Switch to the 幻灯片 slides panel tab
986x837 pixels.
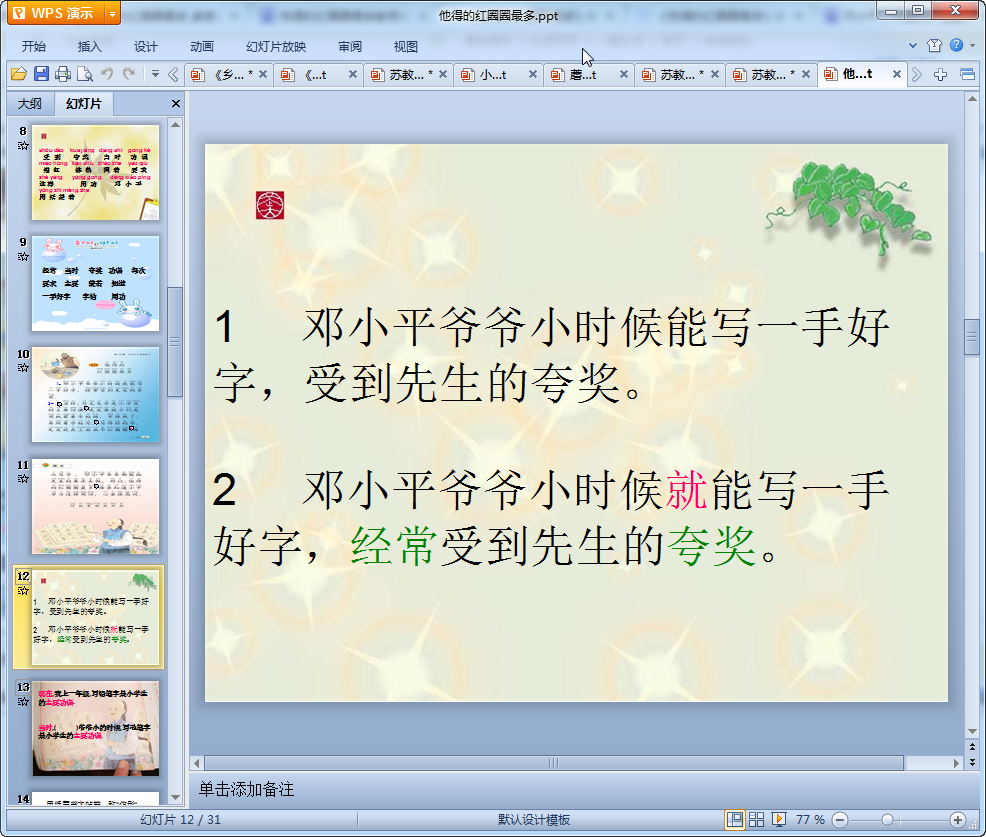[84, 104]
